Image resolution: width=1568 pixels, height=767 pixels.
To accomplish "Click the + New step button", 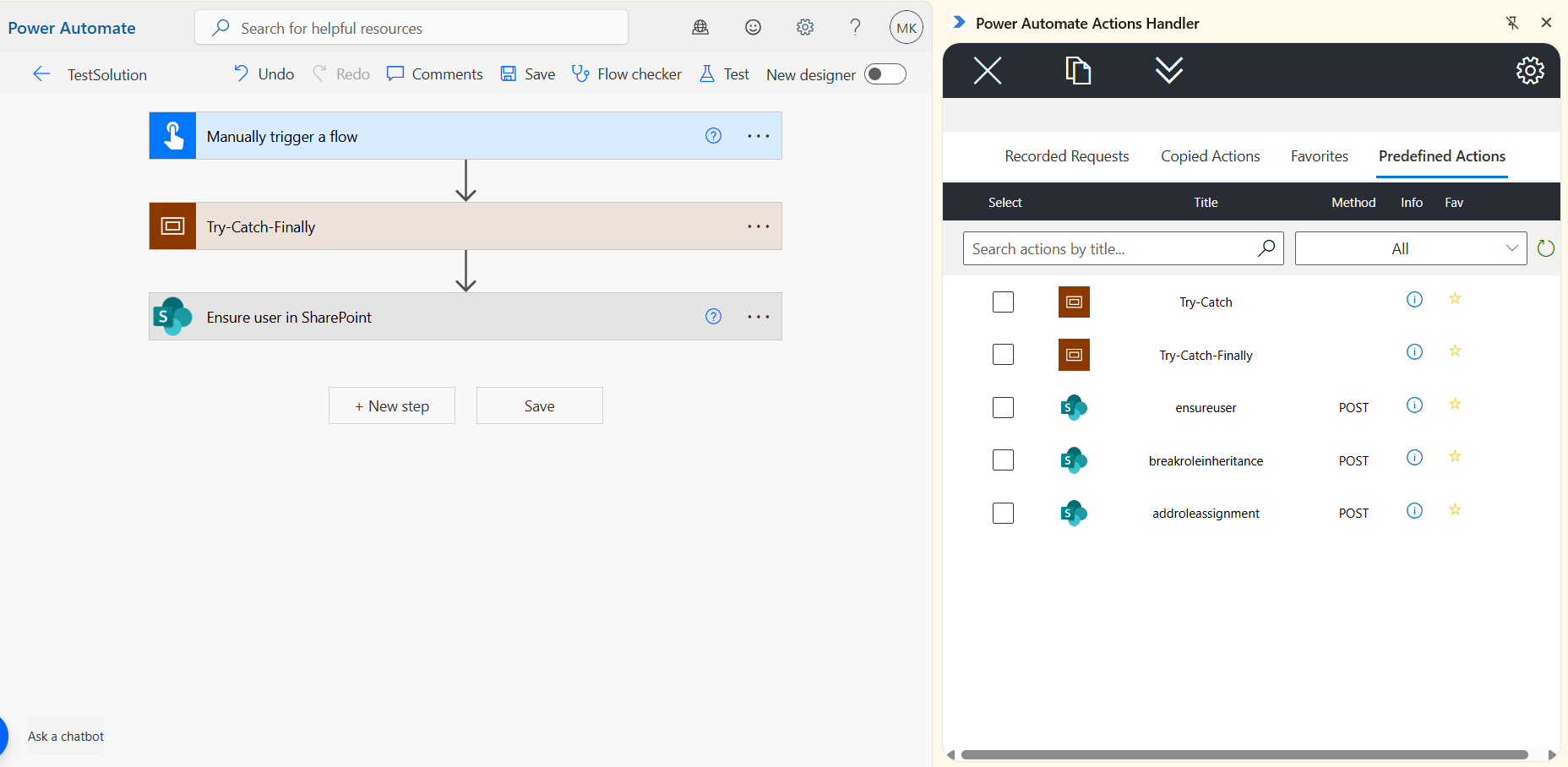I will [392, 406].
